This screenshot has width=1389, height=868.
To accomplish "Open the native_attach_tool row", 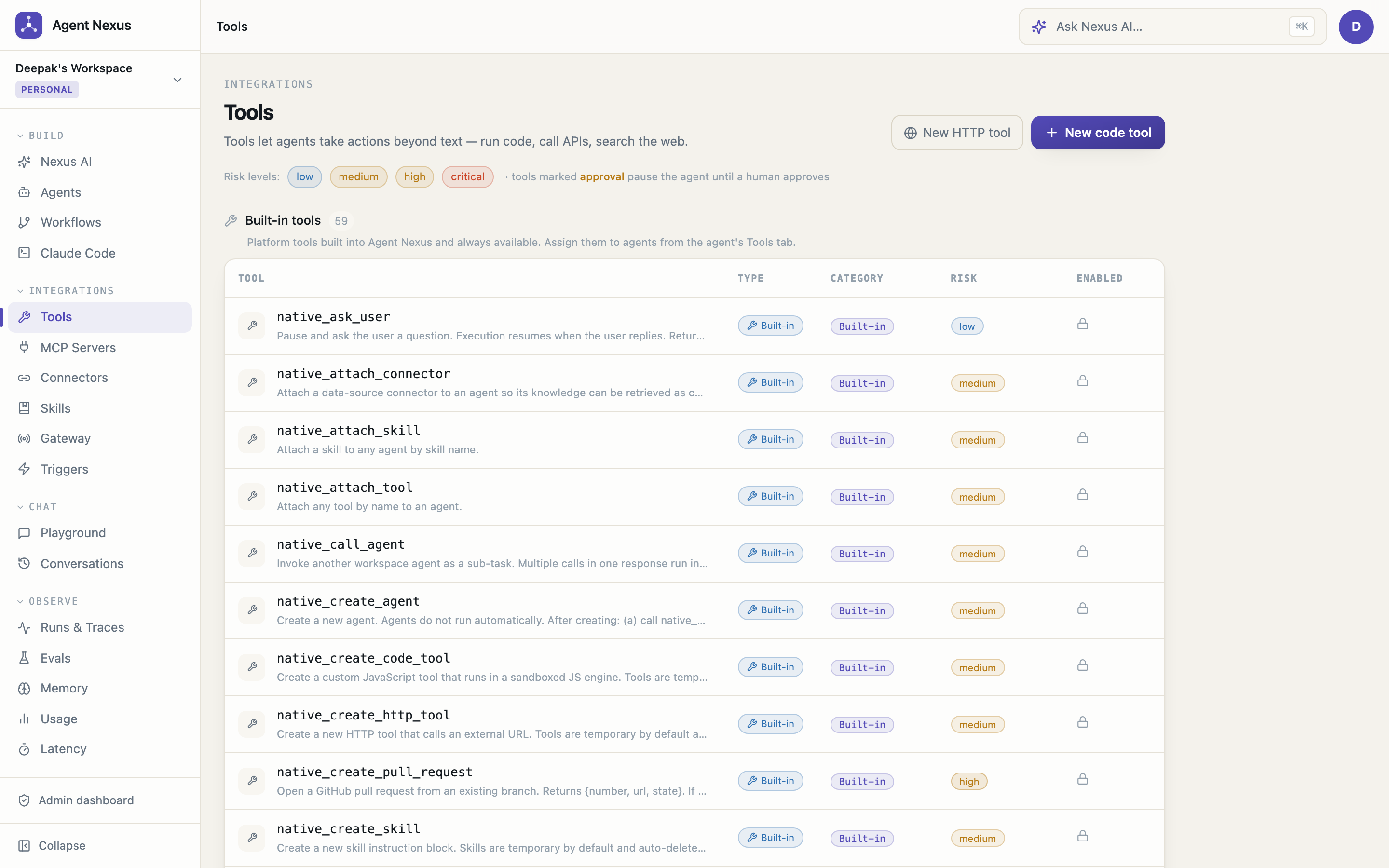I will [x=694, y=497].
